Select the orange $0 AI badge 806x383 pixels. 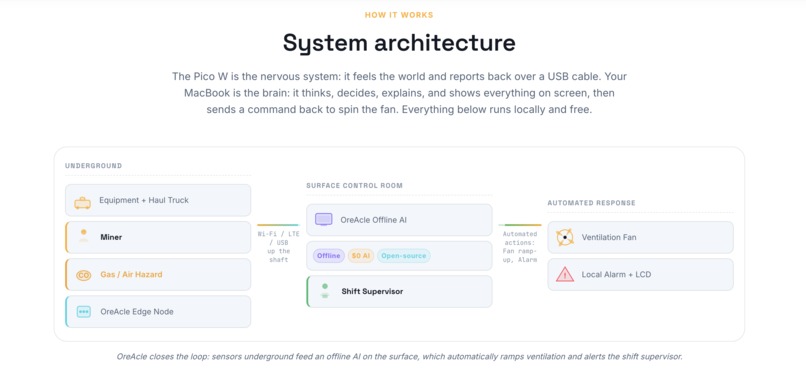point(361,256)
